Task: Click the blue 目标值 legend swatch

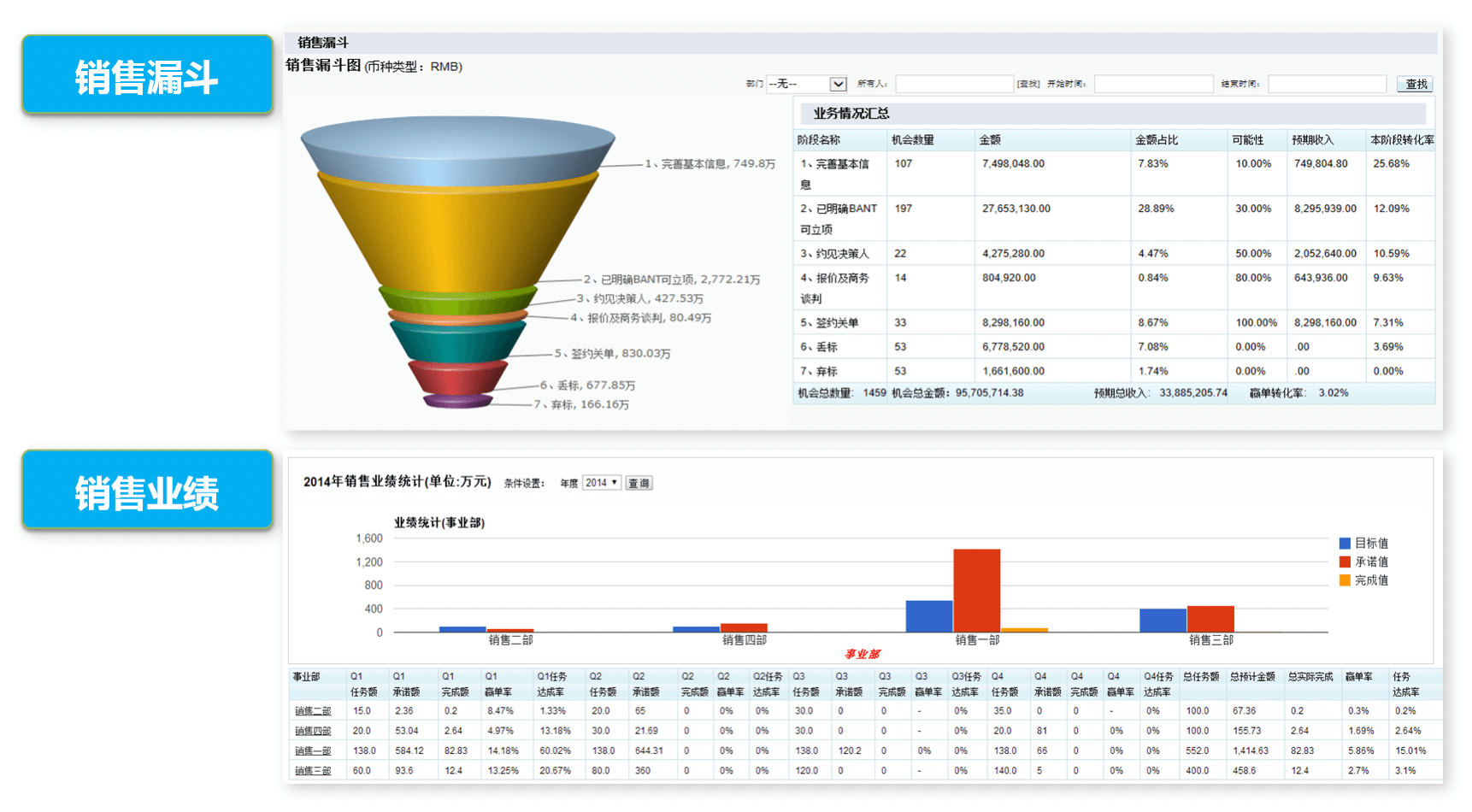Action: coord(1345,544)
